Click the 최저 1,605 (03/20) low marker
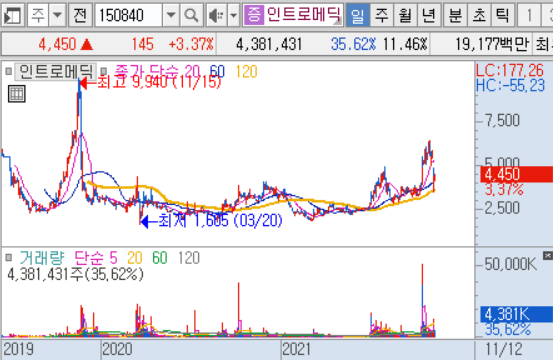 [x=212, y=221]
